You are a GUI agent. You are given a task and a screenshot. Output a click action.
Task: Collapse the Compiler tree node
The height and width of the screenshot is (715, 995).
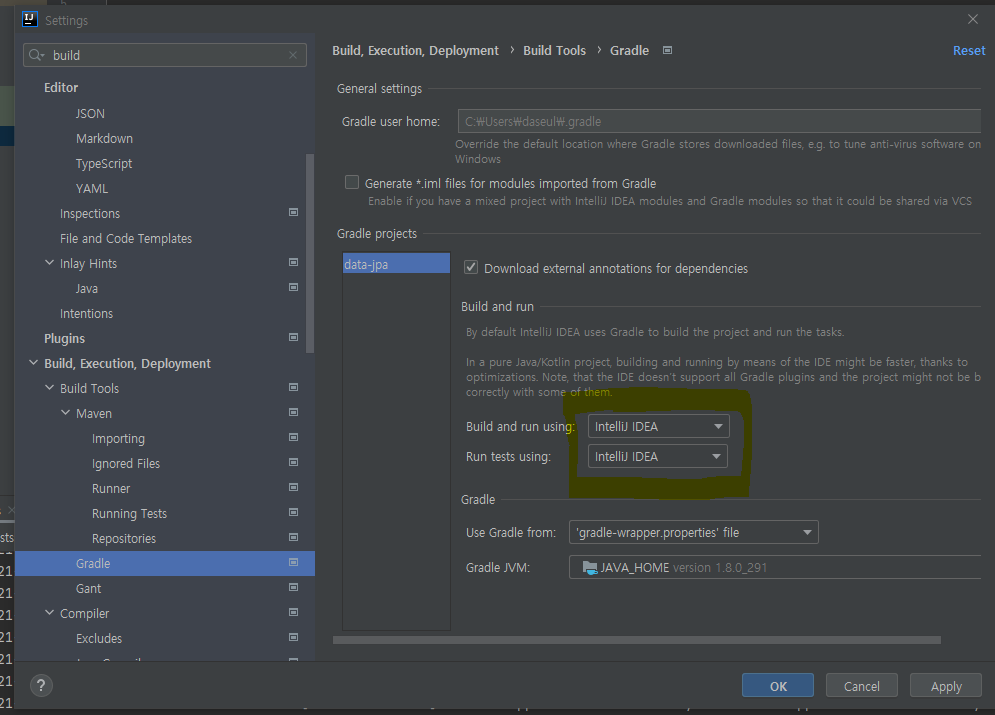(49, 613)
